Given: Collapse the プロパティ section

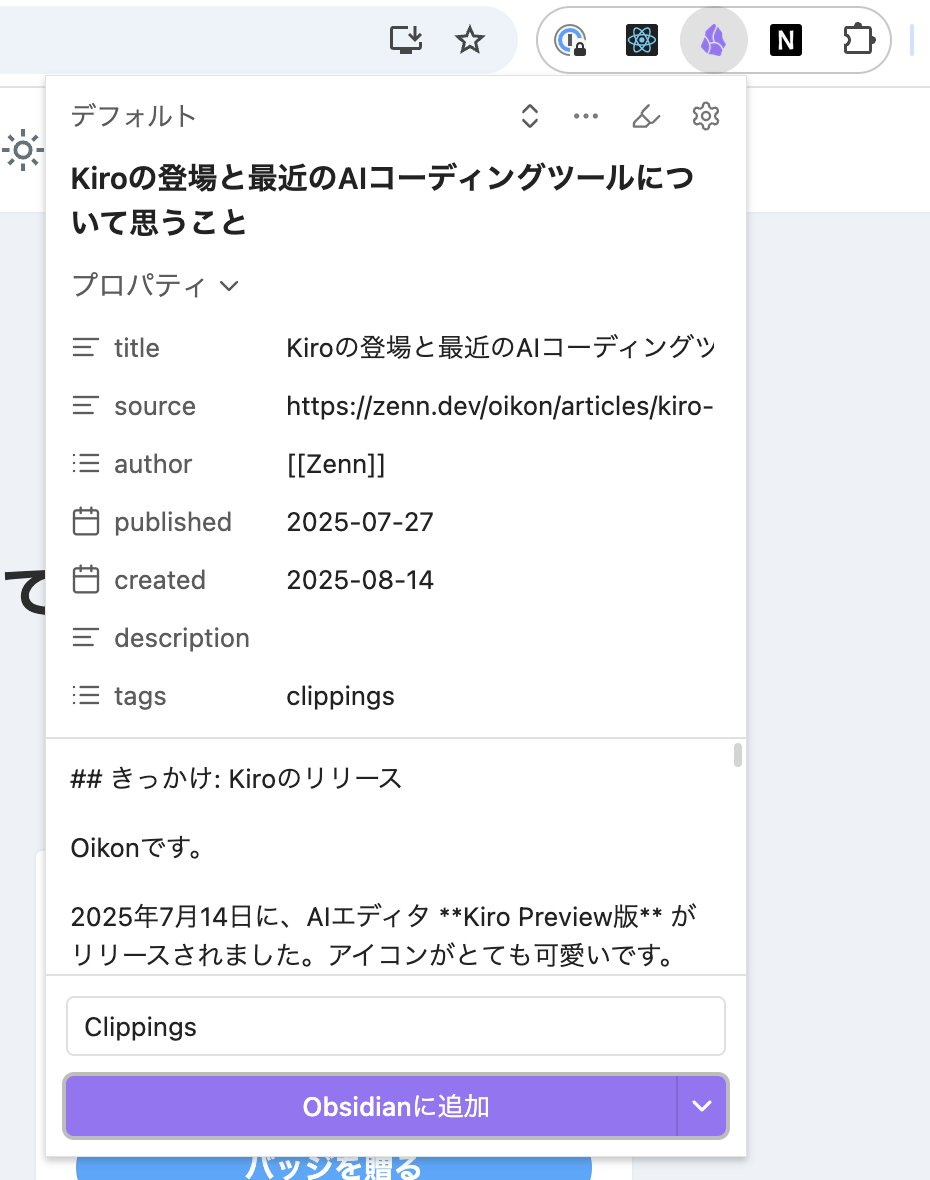Looking at the screenshot, I should 155,286.
